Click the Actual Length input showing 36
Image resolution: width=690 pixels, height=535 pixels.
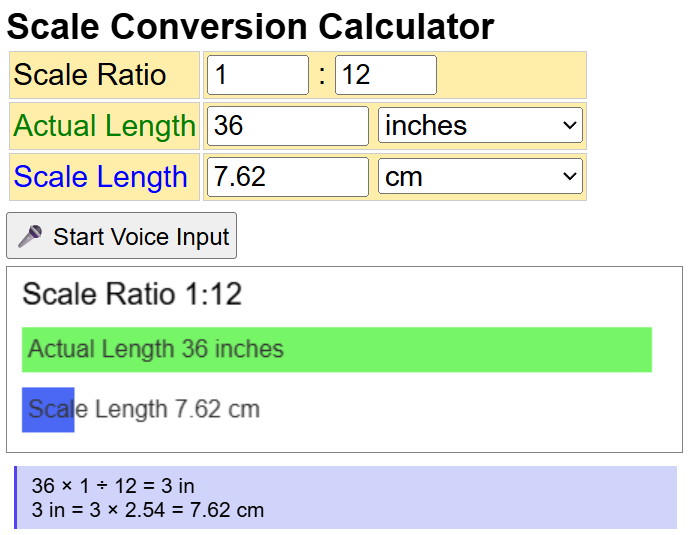pyautogui.click(x=288, y=126)
